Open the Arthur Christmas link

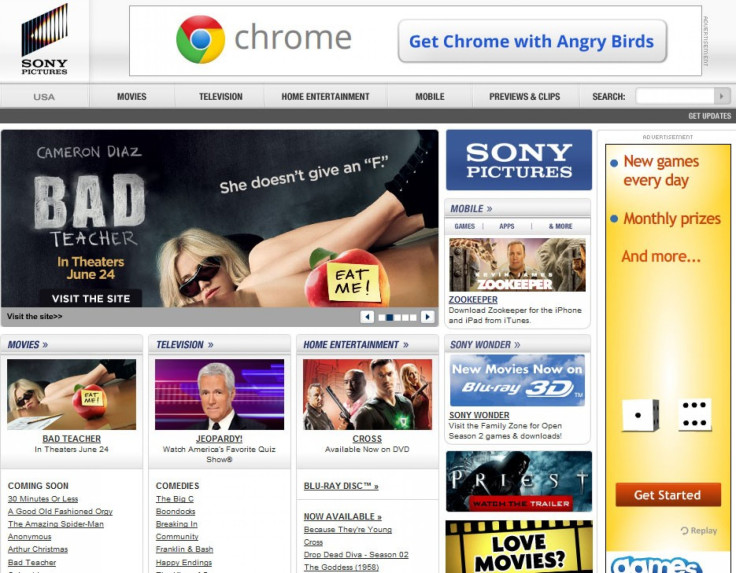click(38, 550)
